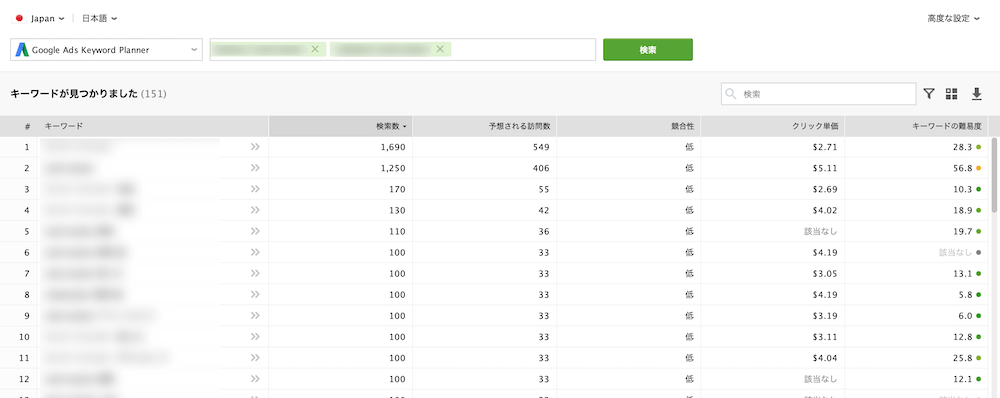Screen dimensions: 1000x398
Task: Focus the keyword results 検索 field
Action: [819, 94]
